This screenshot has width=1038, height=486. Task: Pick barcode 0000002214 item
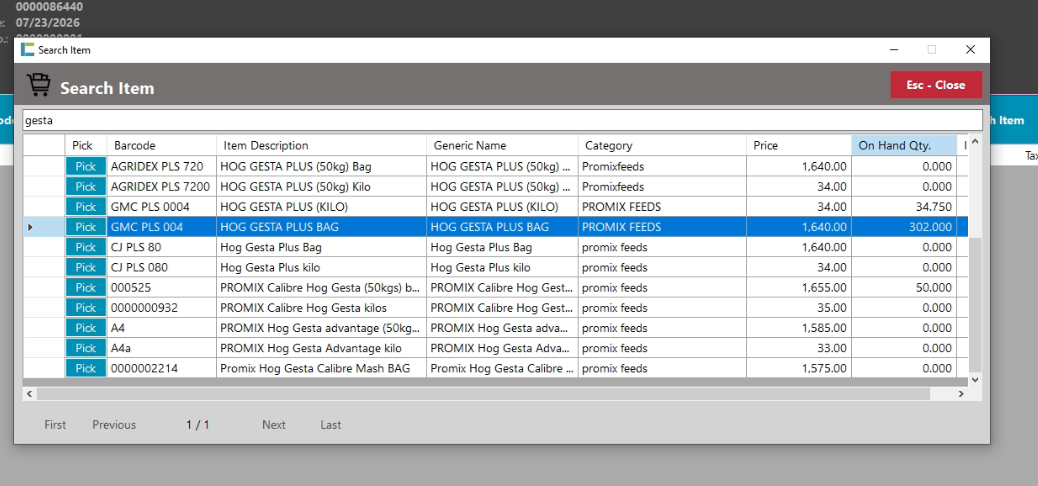(85, 368)
